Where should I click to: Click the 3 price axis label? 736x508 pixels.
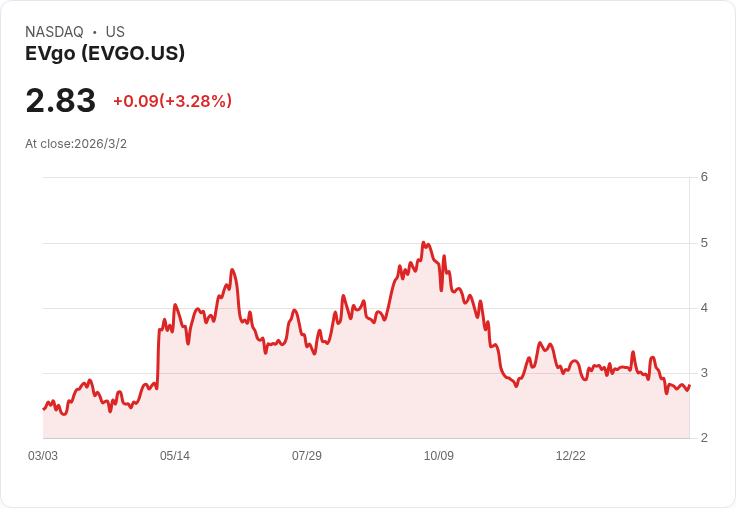(x=704, y=373)
